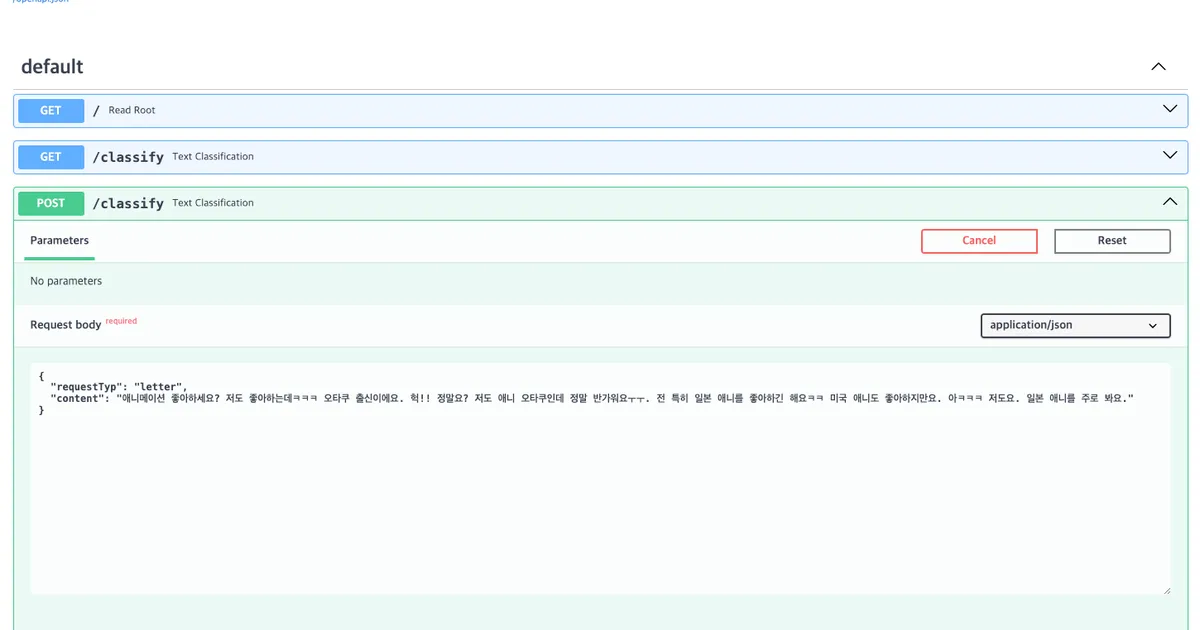
Task: Open the application/json content type dropdown
Action: coord(1075,325)
